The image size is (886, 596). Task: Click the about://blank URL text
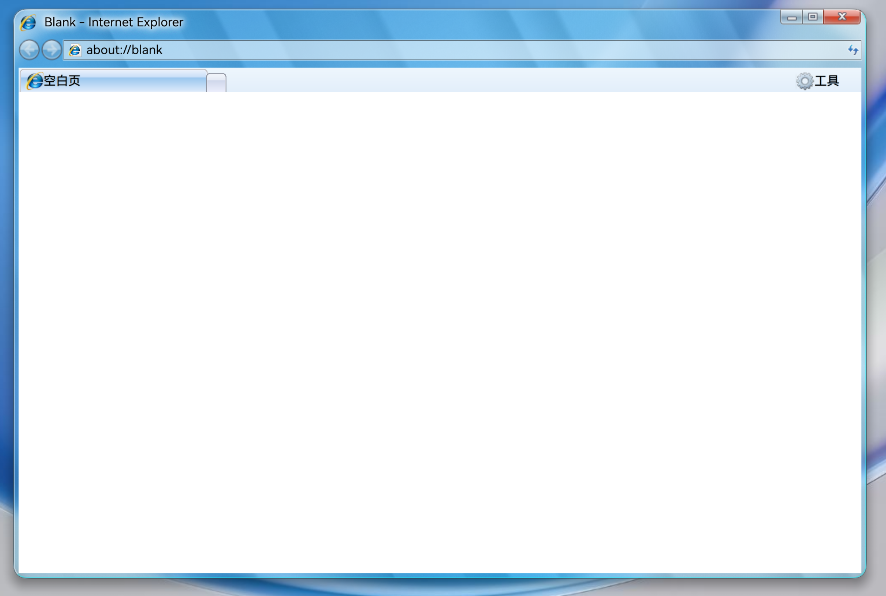(x=124, y=50)
